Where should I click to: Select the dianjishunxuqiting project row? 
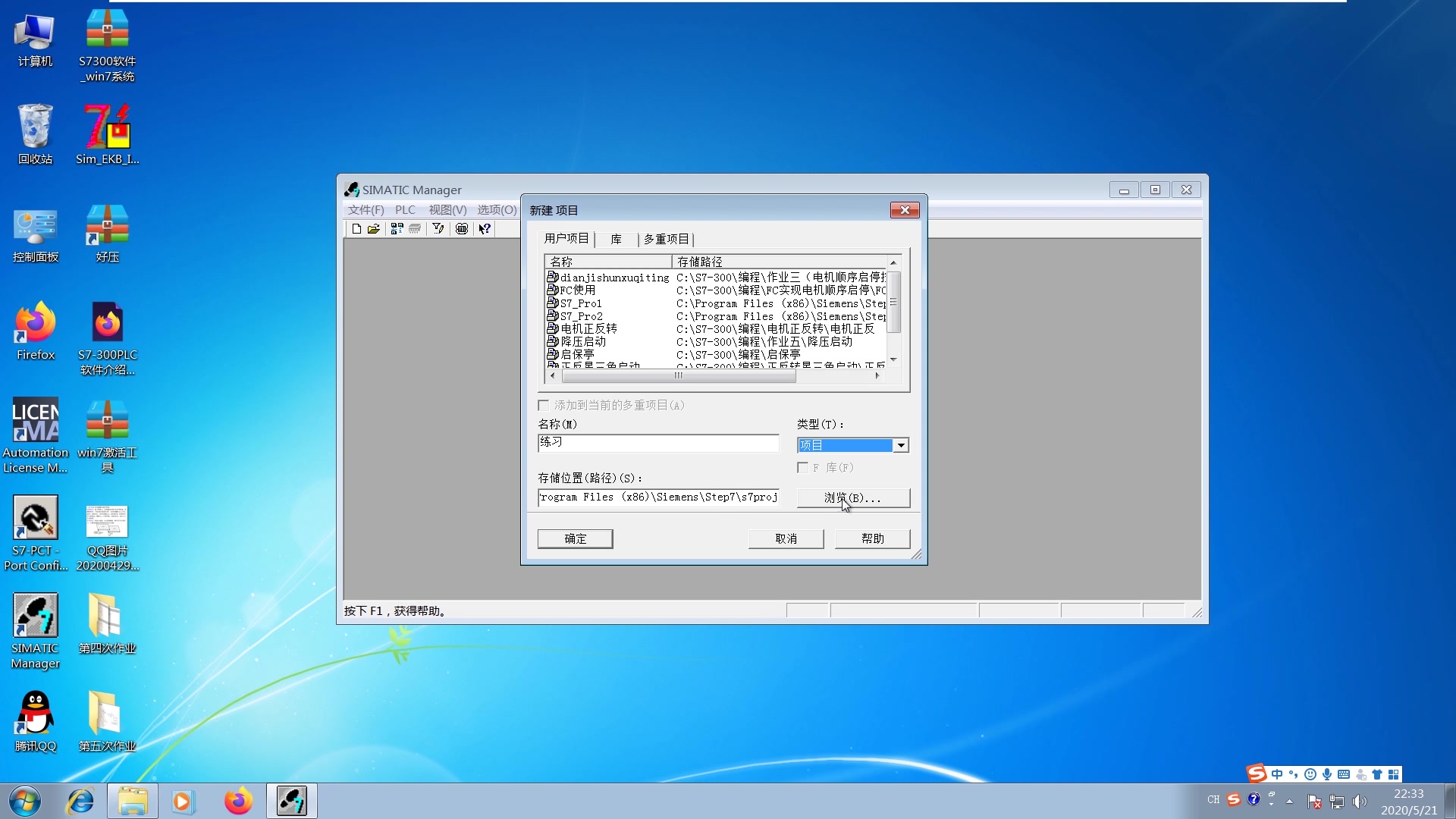[716, 278]
